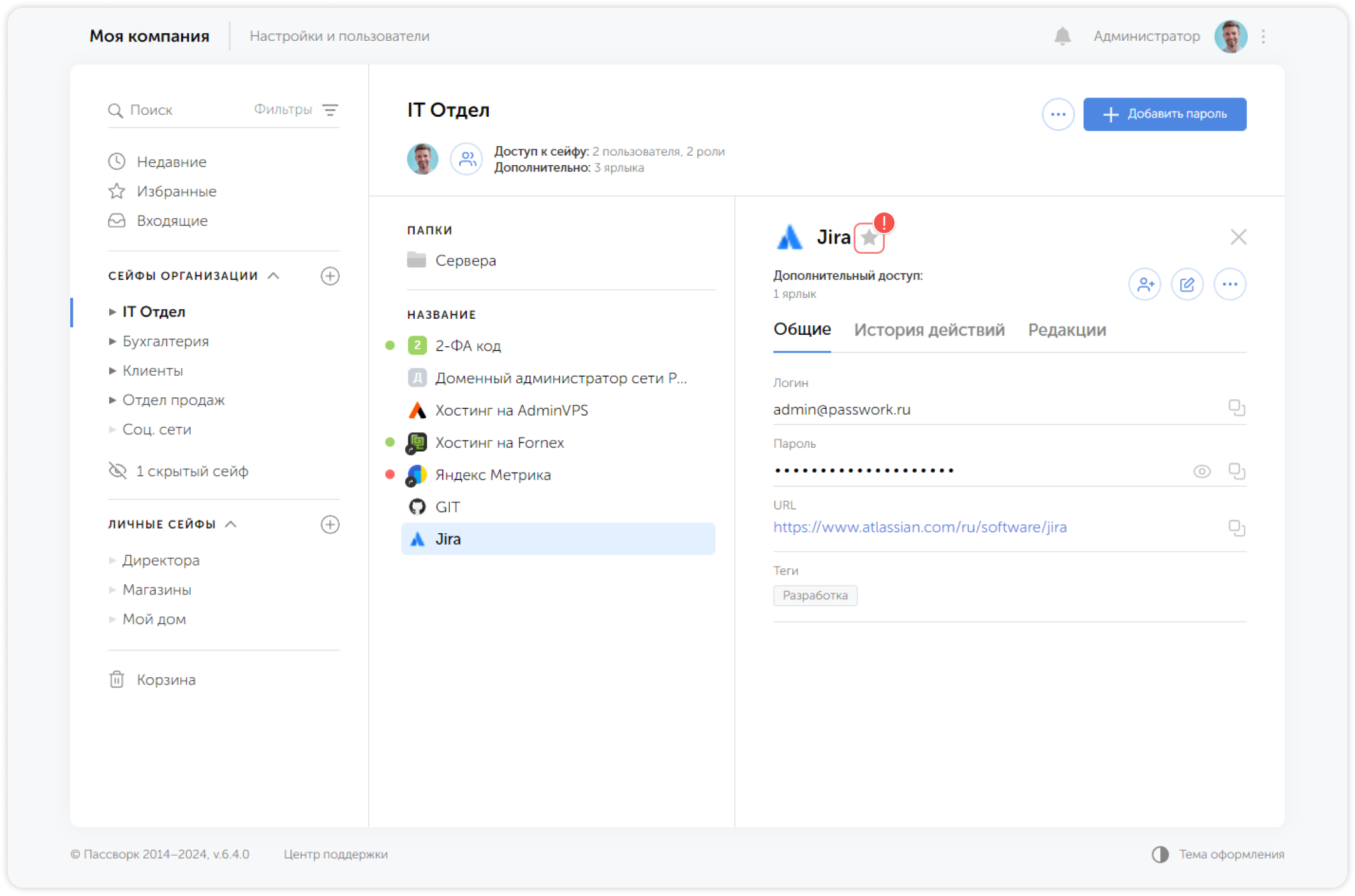This screenshot has width=1355, height=896.
Task: Add user access to Jira entry
Action: coord(1145,284)
